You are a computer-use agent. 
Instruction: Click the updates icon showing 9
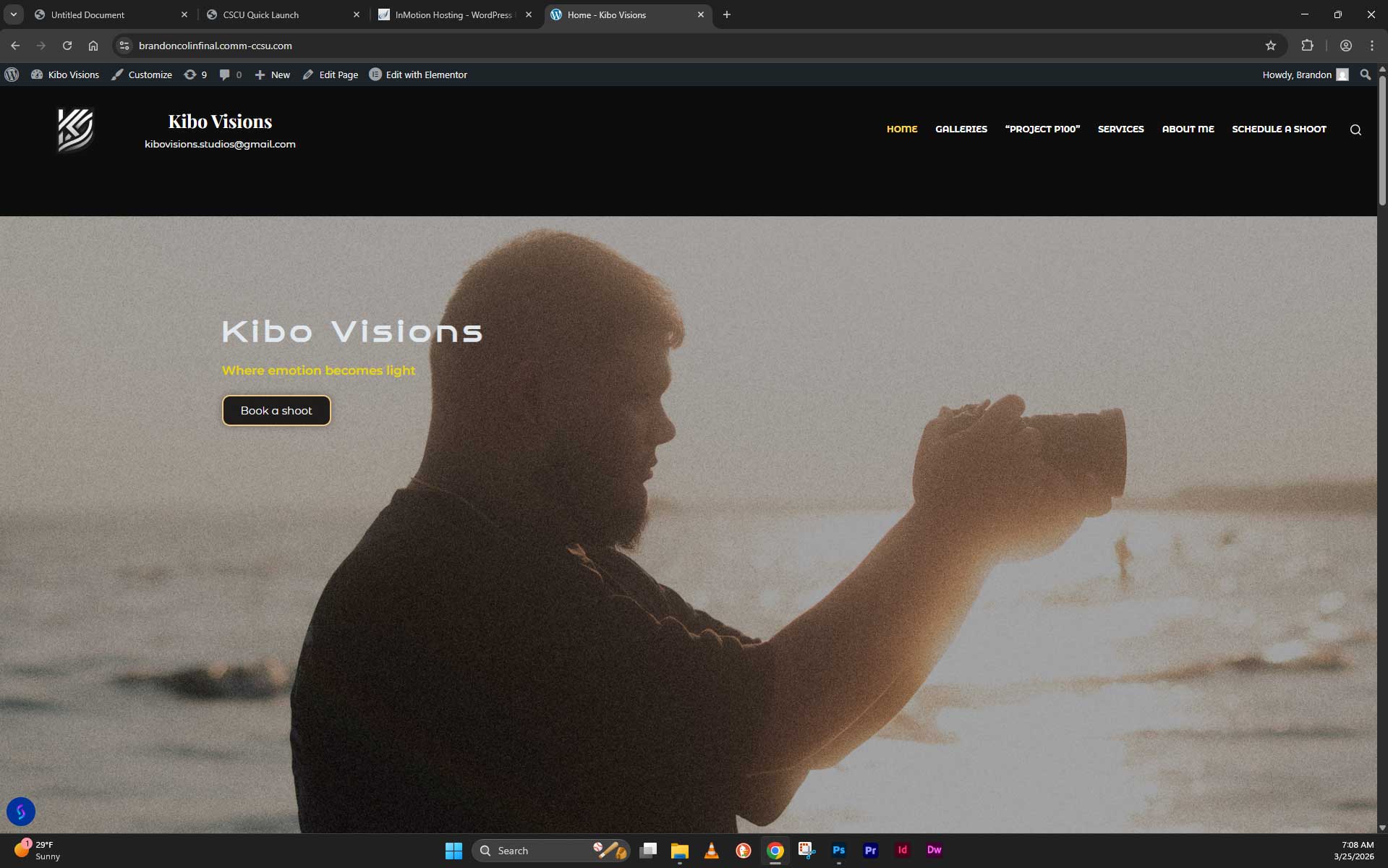[195, 74]
